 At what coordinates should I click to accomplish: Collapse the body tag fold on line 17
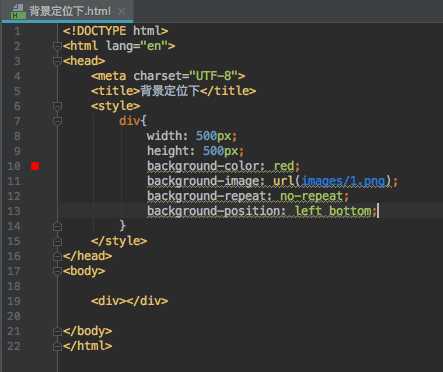(57, 271)
